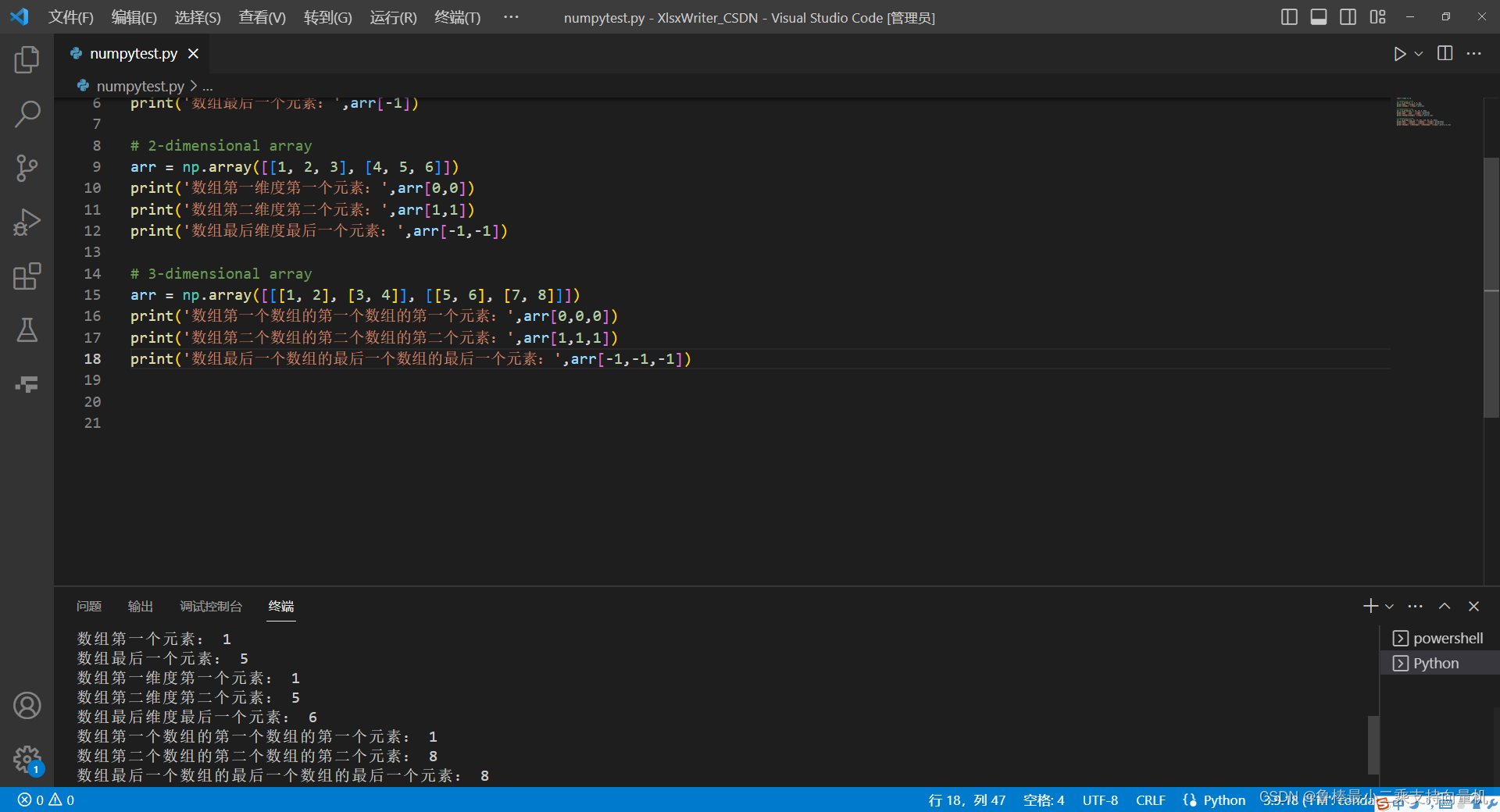The height and width of the screenshot is (812, 1500).
Task: Select the powershell terminal
Action: click(x=1439, y=638)
